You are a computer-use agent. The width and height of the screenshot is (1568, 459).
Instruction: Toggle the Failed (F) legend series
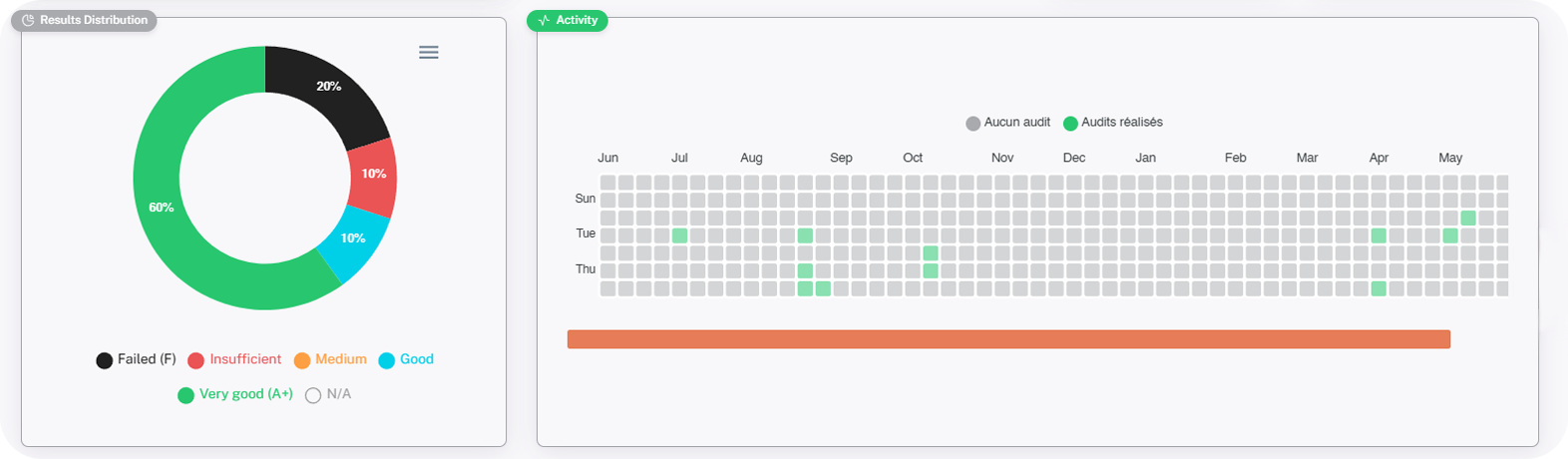[136, 360]
